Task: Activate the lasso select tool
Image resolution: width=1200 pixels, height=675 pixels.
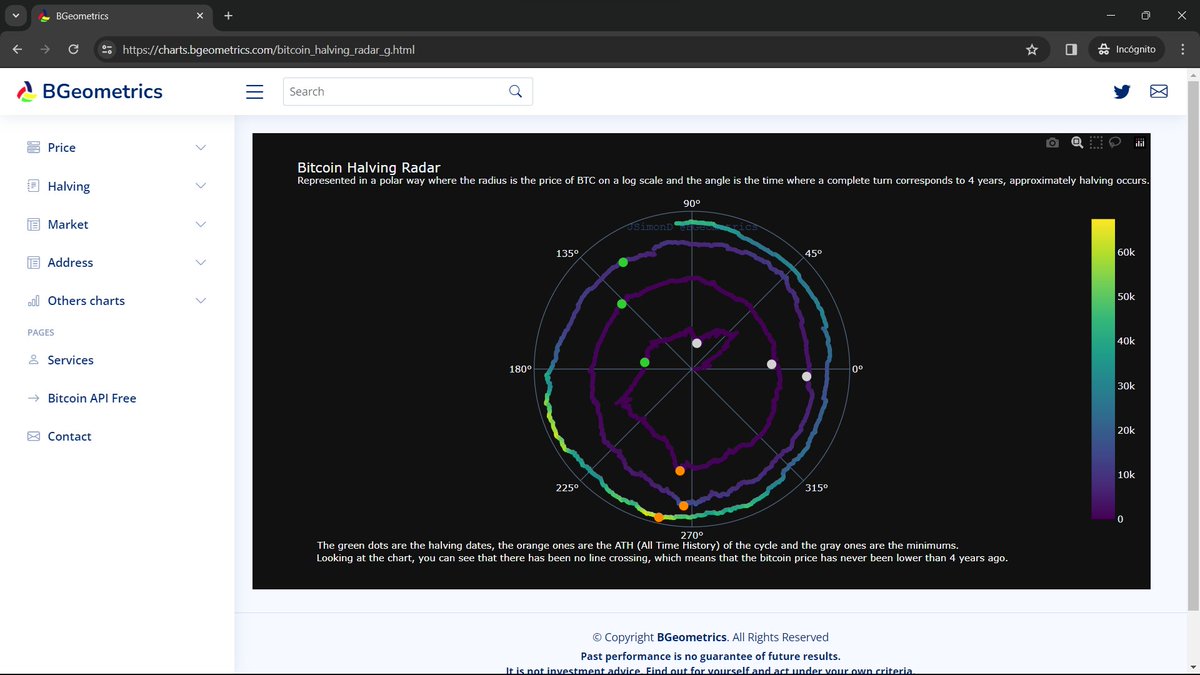Action: click(1115, 142)
